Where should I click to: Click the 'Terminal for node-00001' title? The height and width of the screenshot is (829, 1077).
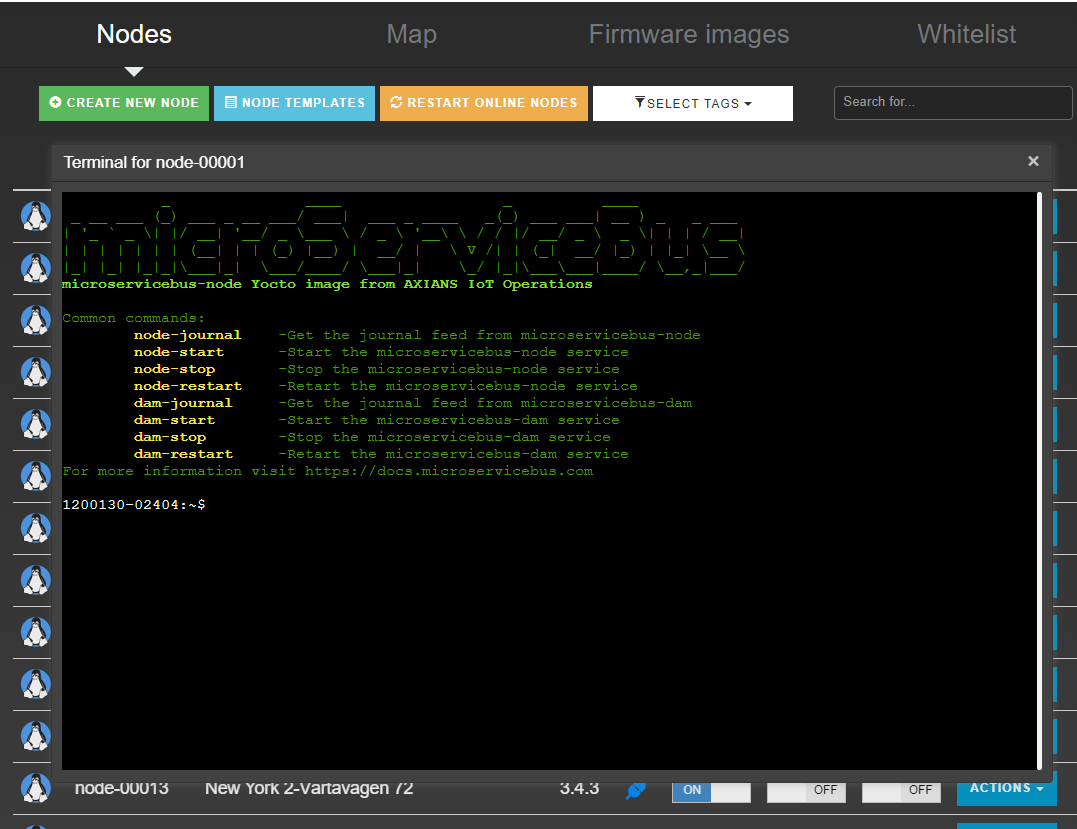click(x=154, y=162)
